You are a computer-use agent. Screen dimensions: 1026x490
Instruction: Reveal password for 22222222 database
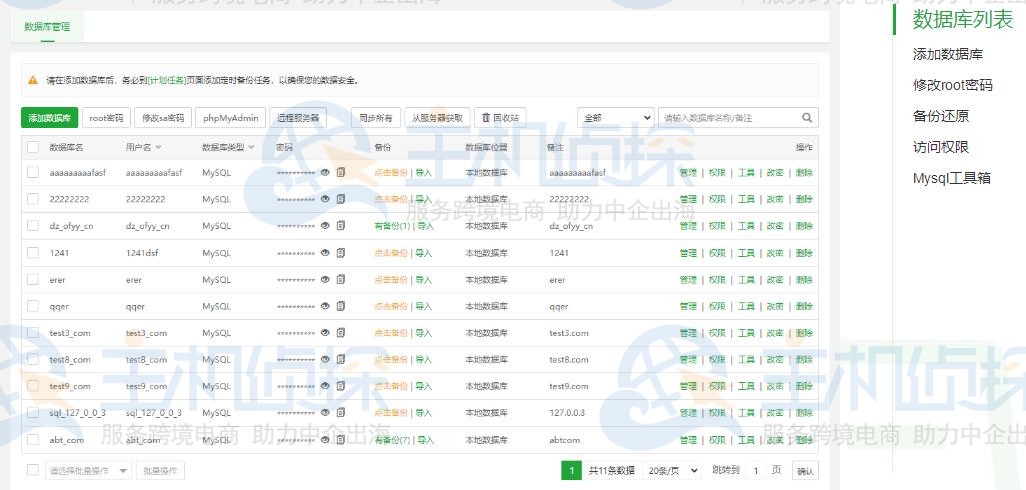(x=325, y=199)
